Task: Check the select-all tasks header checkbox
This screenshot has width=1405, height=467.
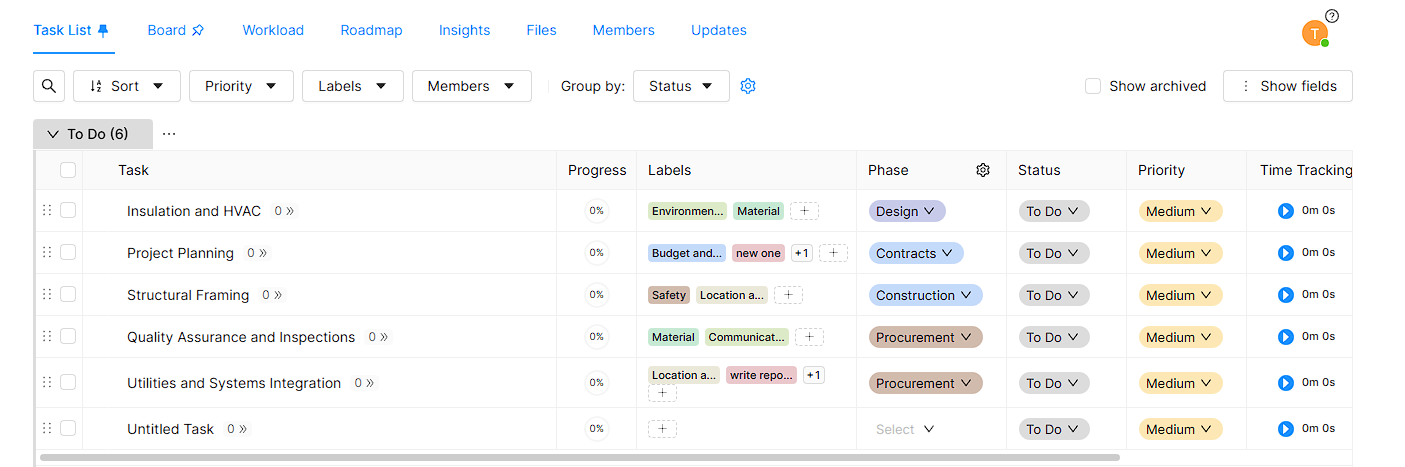Action: pos(68,170)
